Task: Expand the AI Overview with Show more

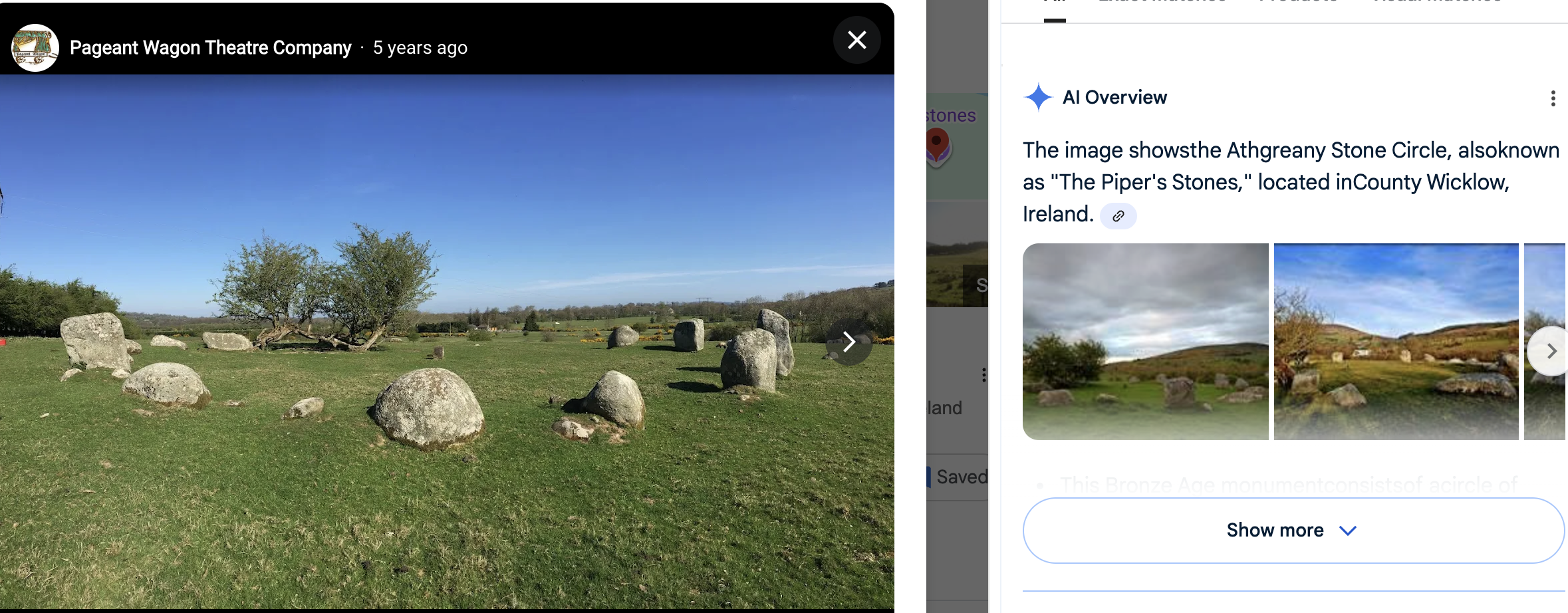Action: coord(1293,530)
